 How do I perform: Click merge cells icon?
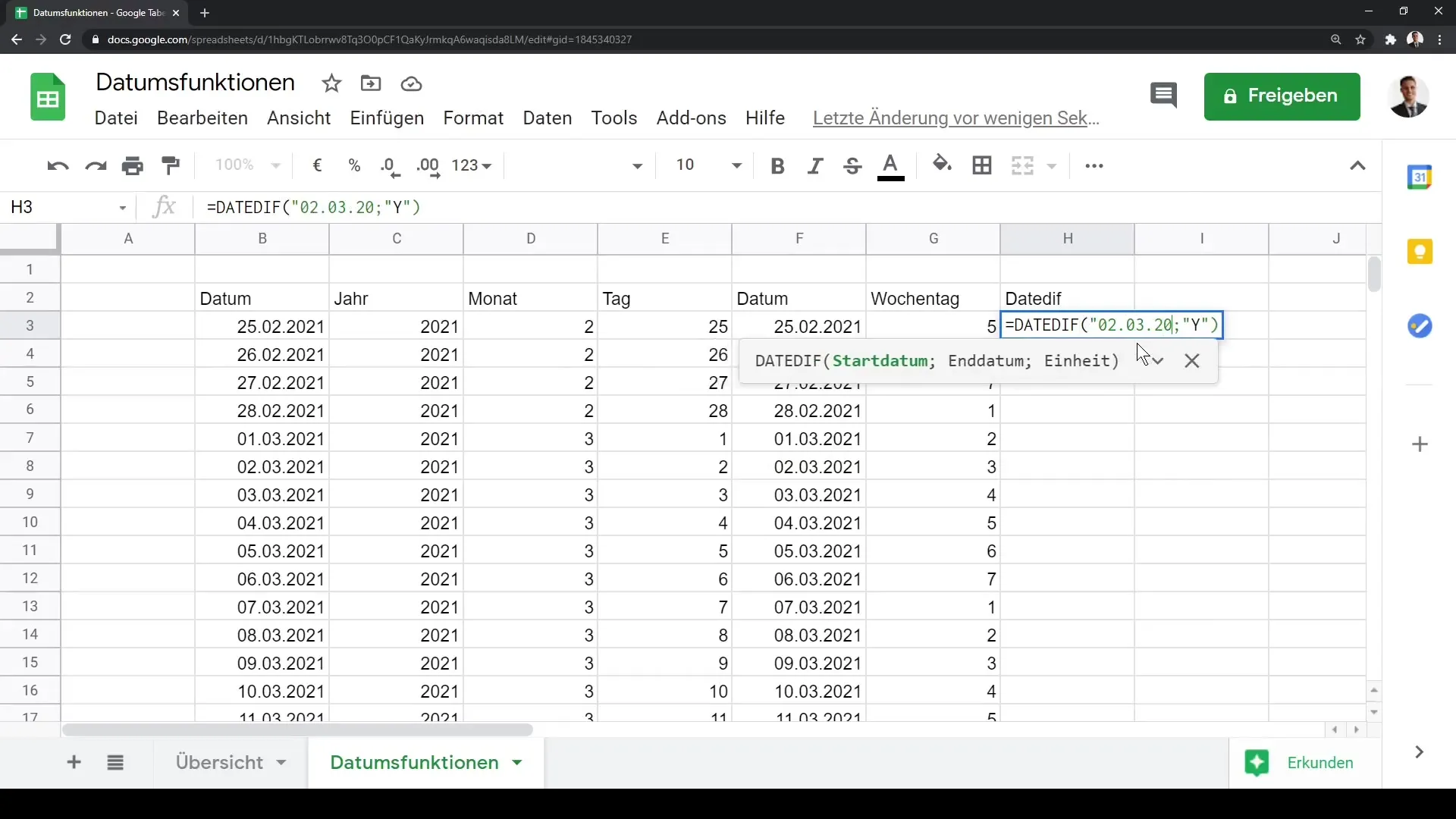pyautogui.click(x=1022, y=165)
